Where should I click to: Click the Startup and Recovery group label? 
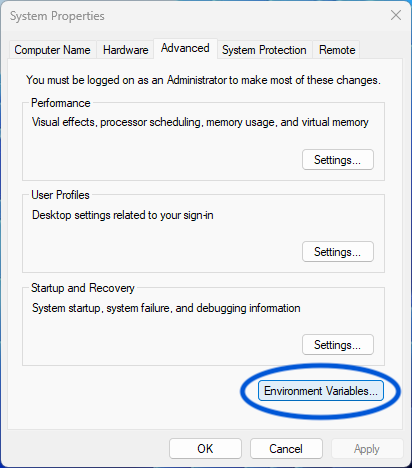83,288
